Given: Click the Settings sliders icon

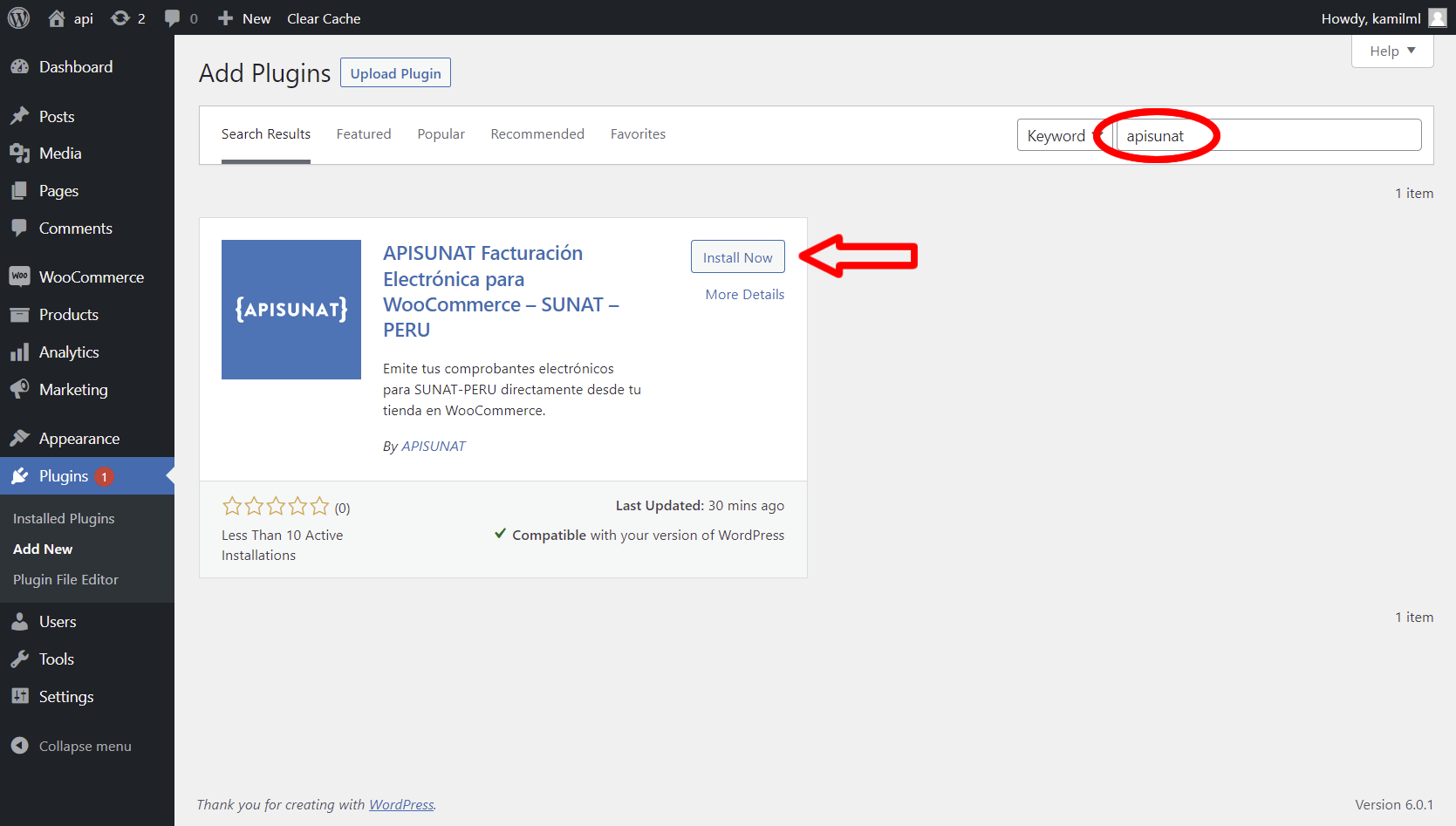Looking at the screenshot, I should (x=19, y=697).
